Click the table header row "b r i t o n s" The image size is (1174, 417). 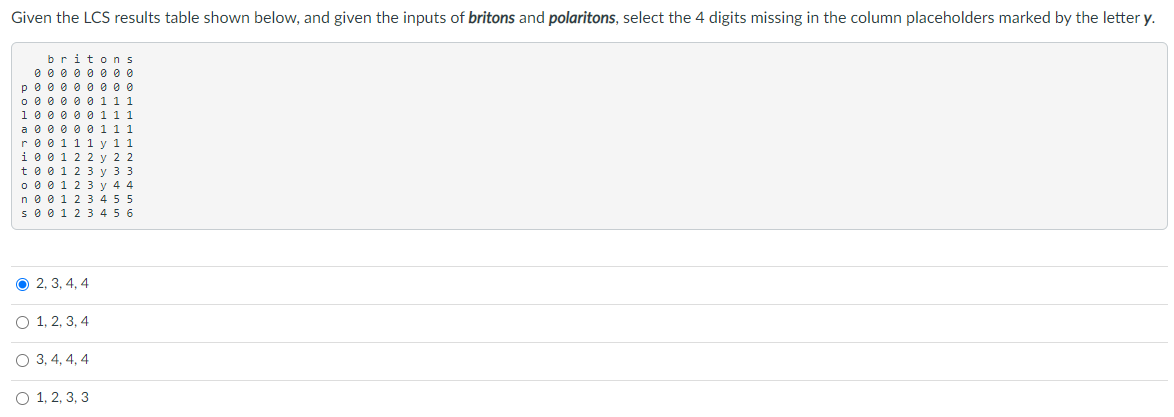coord(90,59)
